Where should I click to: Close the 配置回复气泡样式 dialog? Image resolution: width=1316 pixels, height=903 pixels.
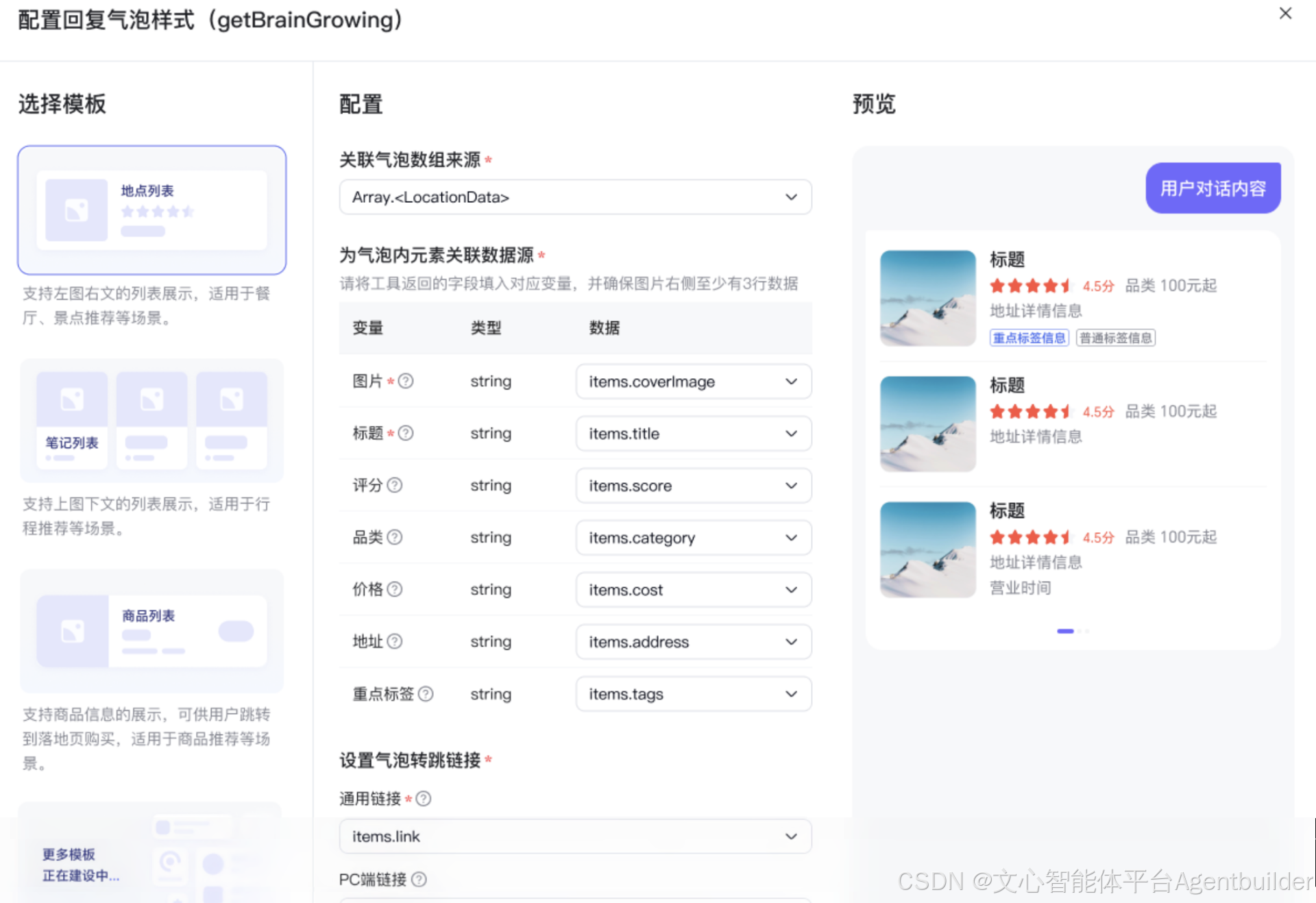(x=1285, y=14)
